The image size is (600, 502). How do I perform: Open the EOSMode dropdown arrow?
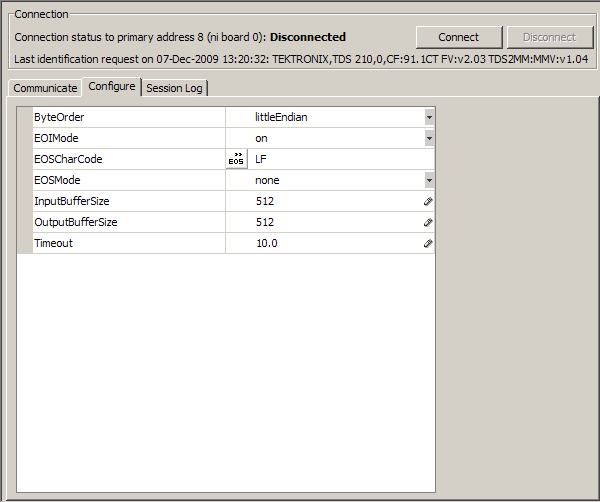click(429, 180)
